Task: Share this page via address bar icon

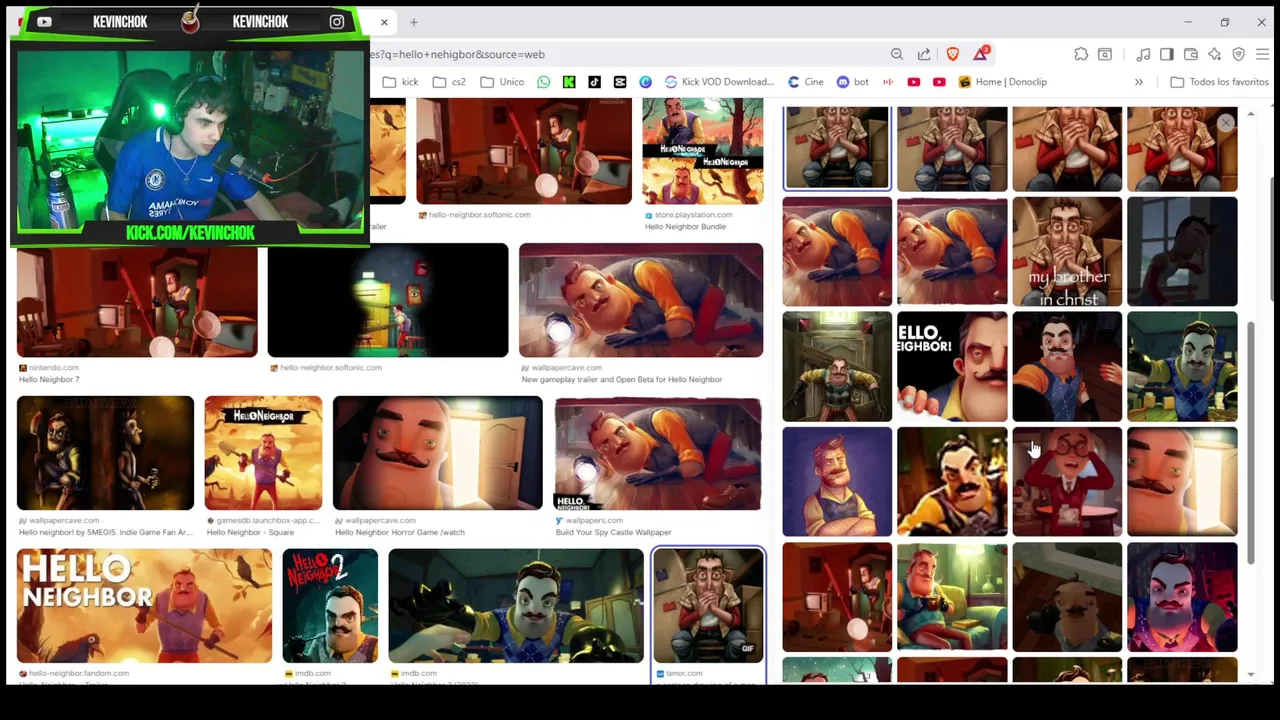Action: (924, 54)
